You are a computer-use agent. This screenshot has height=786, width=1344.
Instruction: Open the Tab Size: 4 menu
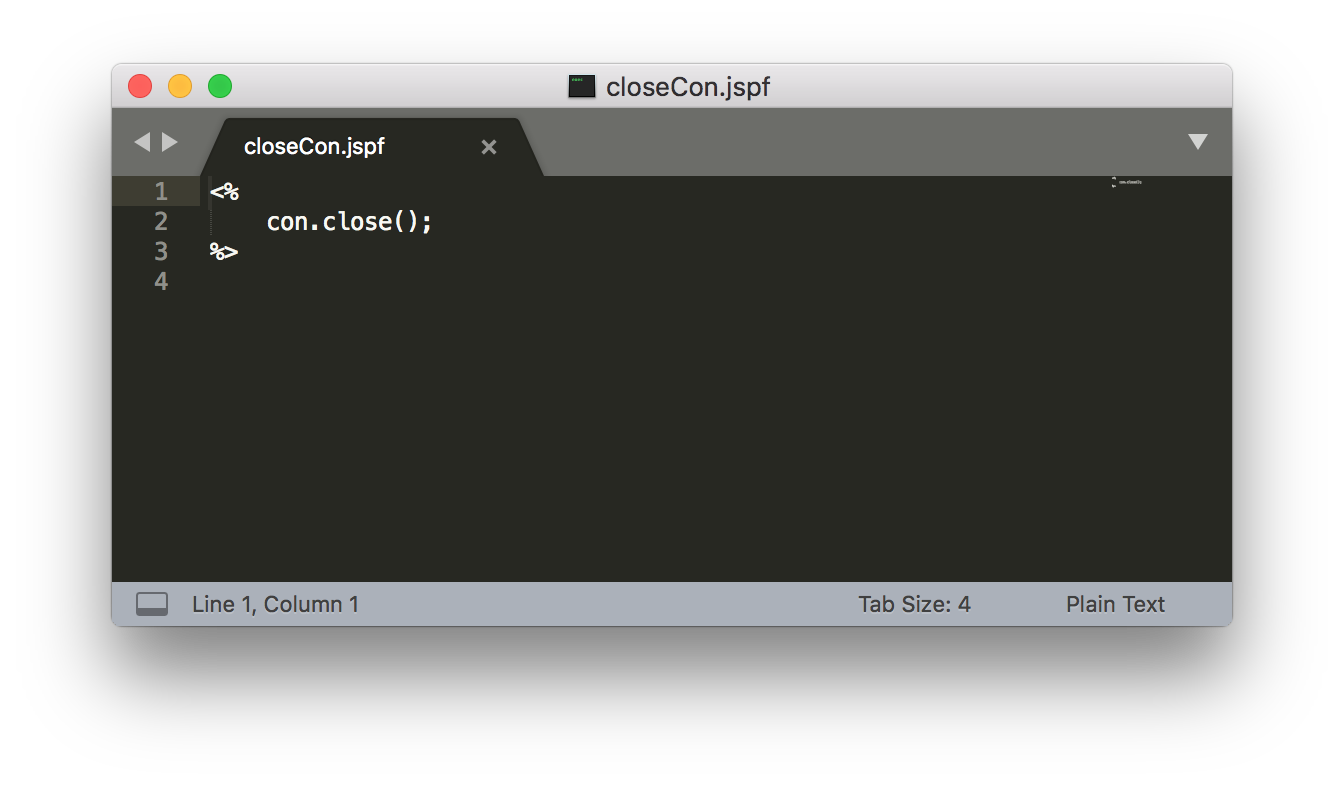pyautogui.click(x=914, y=604)
